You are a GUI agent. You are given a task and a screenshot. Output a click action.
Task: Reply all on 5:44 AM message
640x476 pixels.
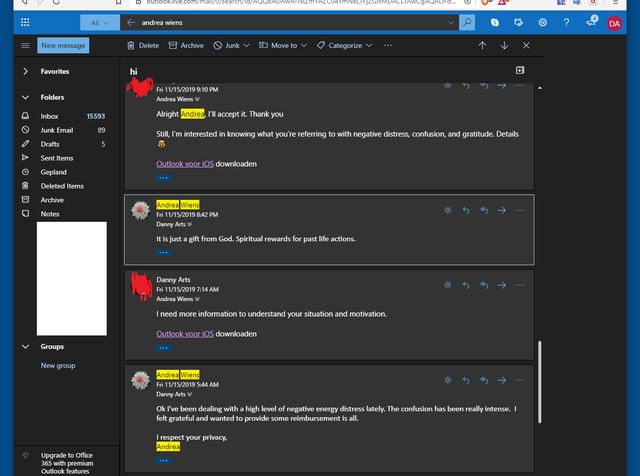coord(484,380)
